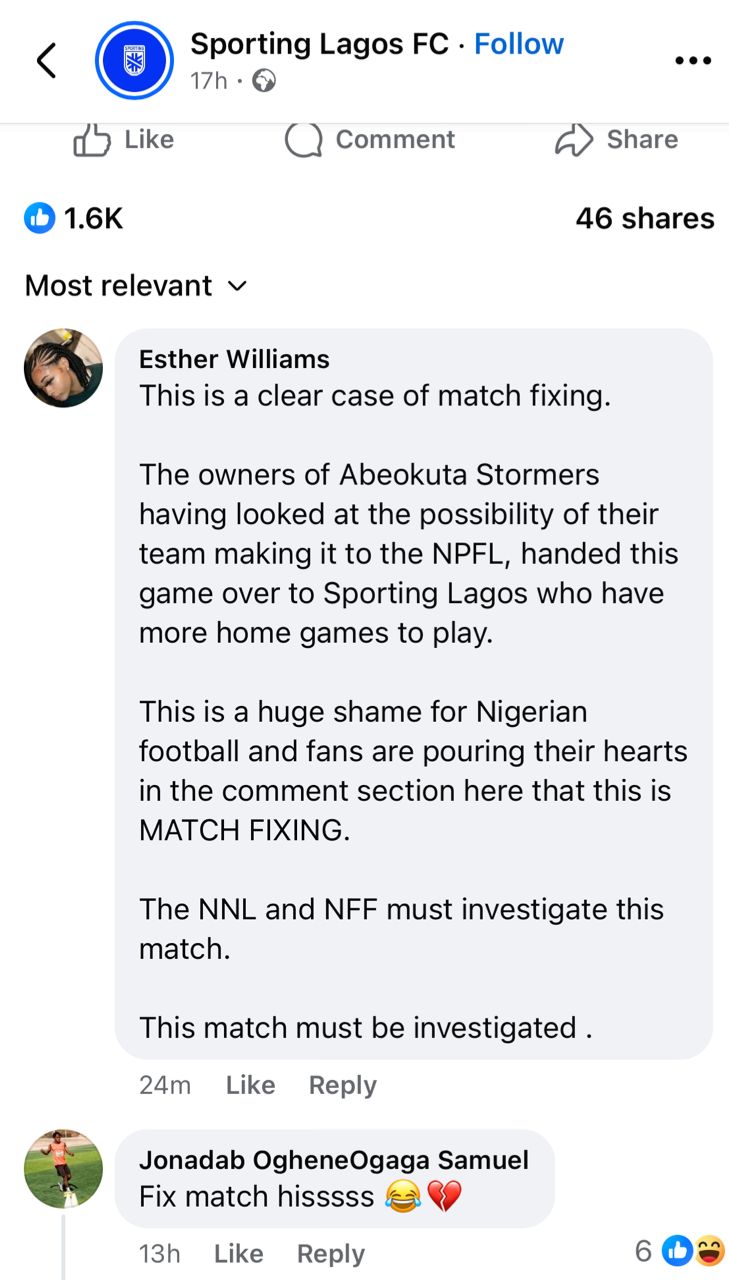
Task: Open the three-dot post options menu
Action: [x=692, y=61]
